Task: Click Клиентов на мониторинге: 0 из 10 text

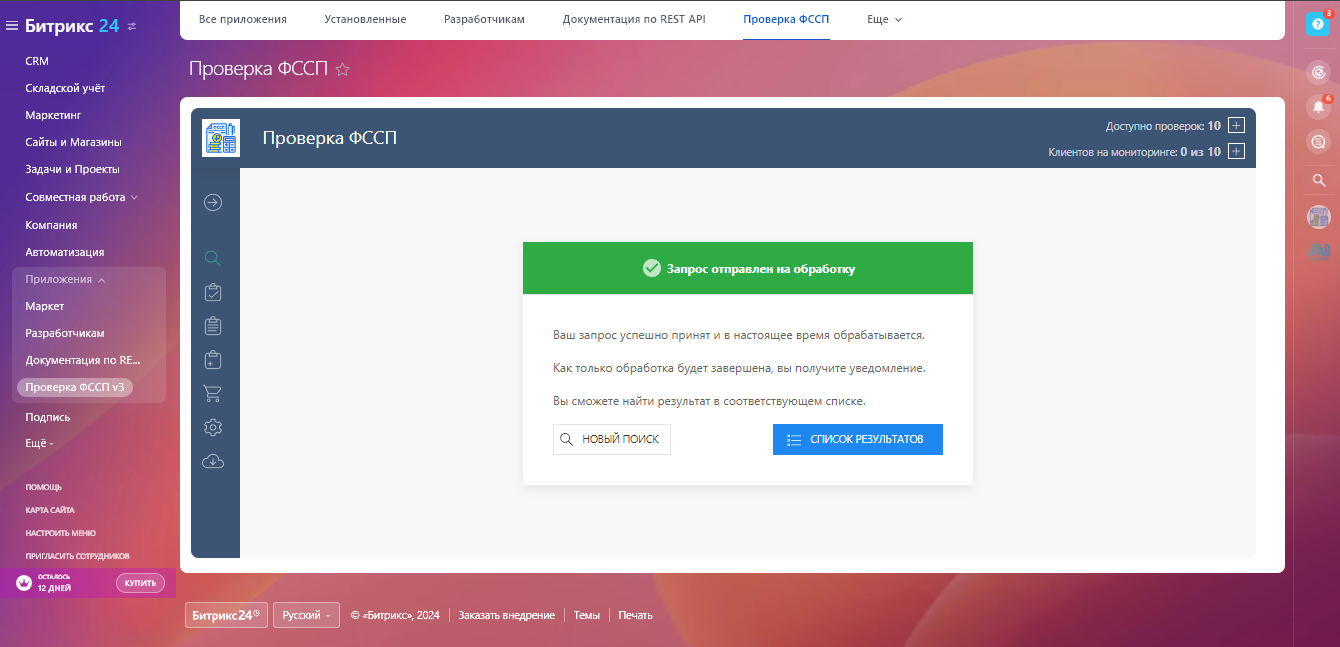Action: [1135, 152]
